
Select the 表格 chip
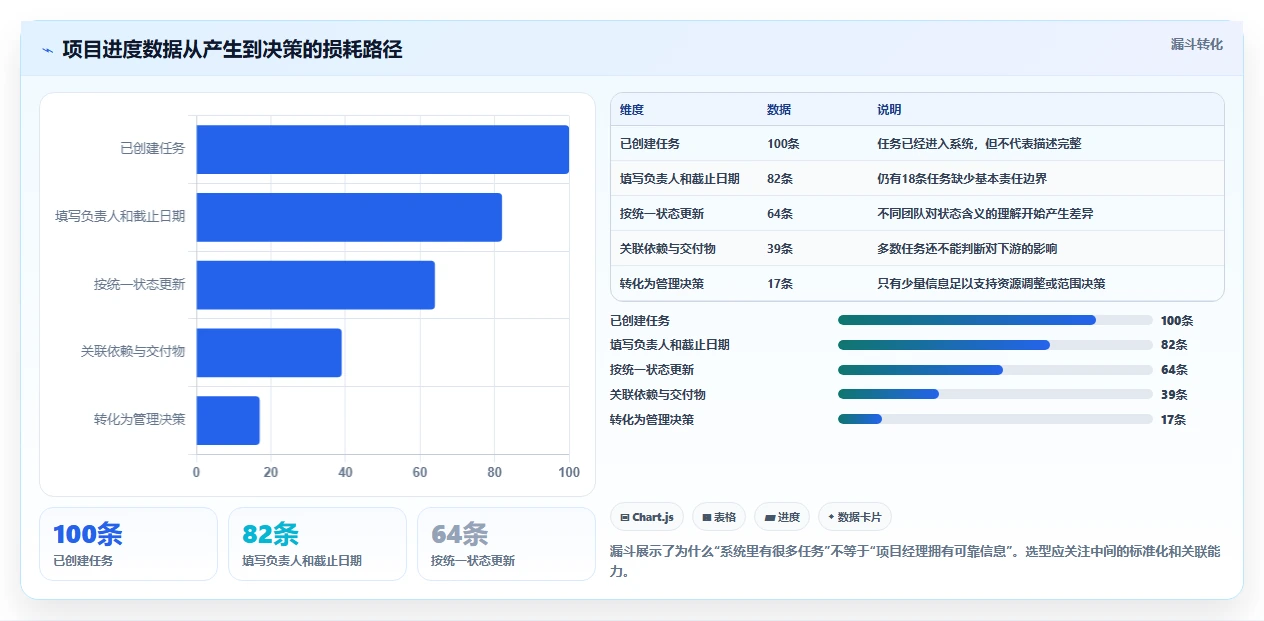(x=719, y=517)
